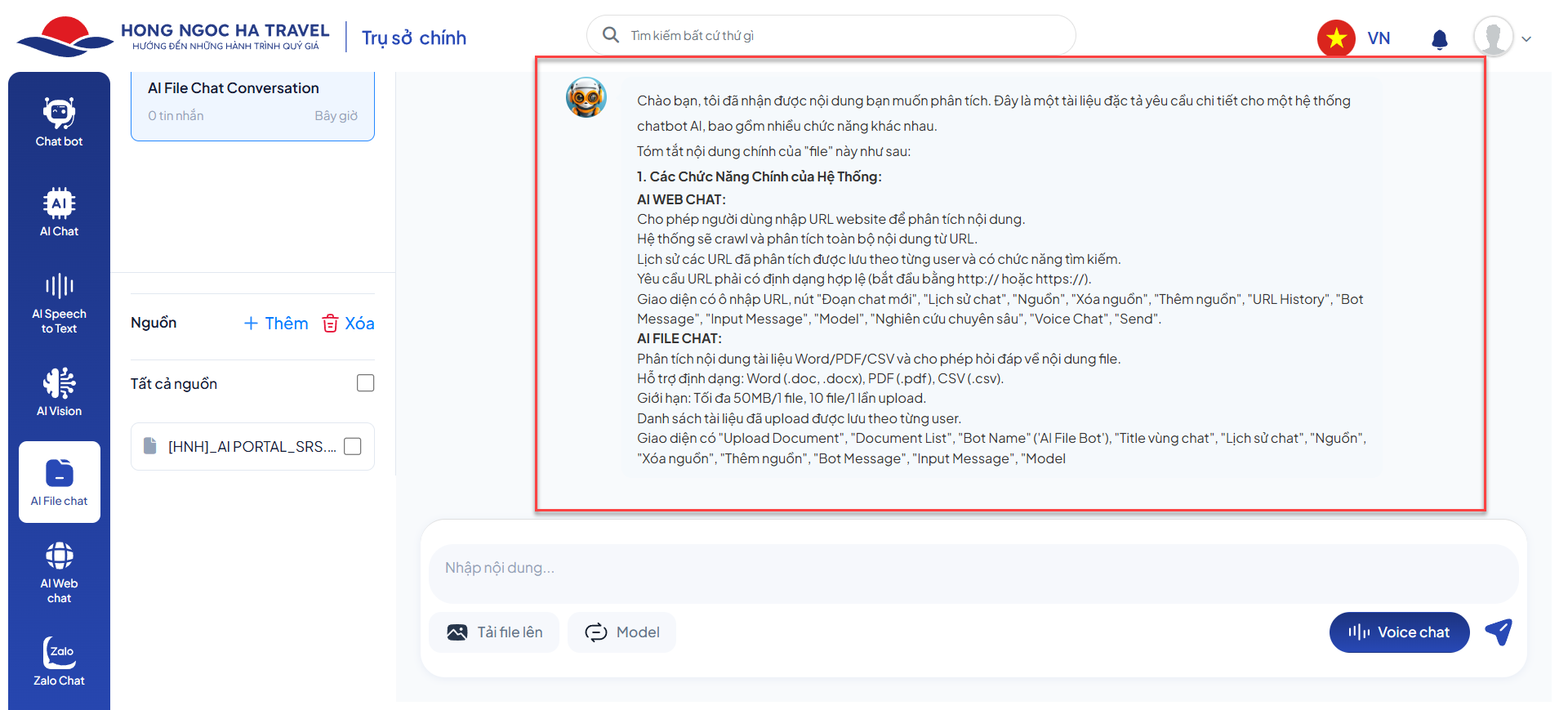Click 'Xóa' to delete sources
The height and width of the screenshot is (710, 1568).
point(349,324)
